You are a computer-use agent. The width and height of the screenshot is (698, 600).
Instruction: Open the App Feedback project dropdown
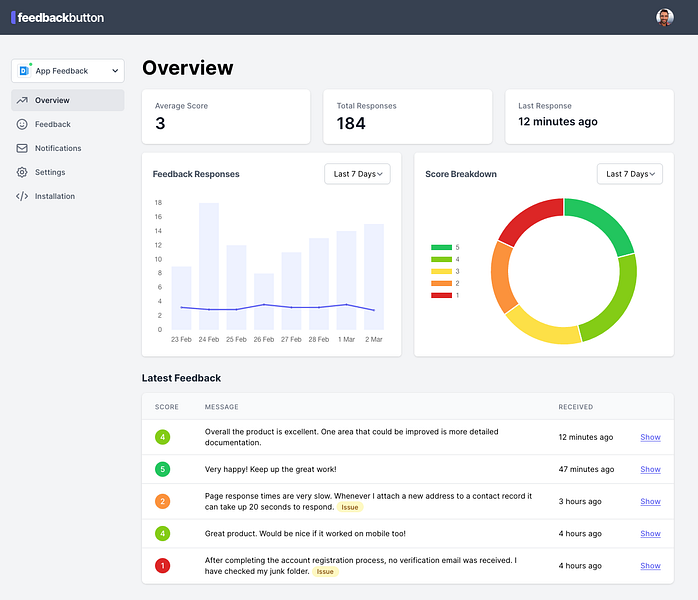coord(68,70)
